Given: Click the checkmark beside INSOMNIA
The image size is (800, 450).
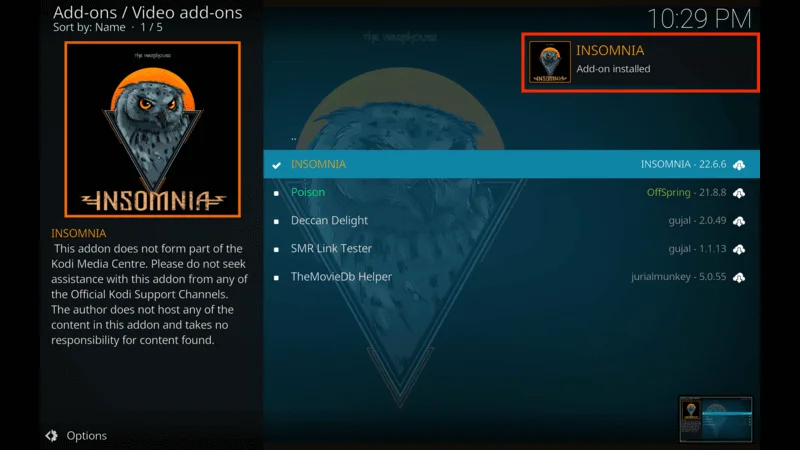Looking at the screenshot, I should 277,165.
